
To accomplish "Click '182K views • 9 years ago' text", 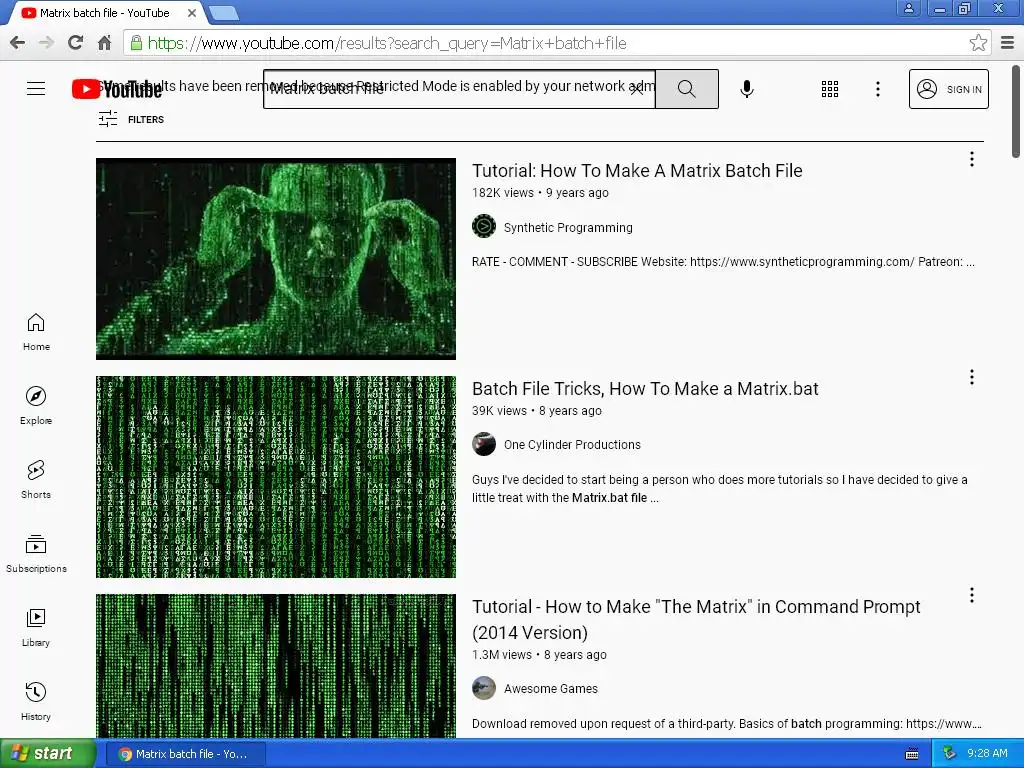I will (x=540, y=193).
